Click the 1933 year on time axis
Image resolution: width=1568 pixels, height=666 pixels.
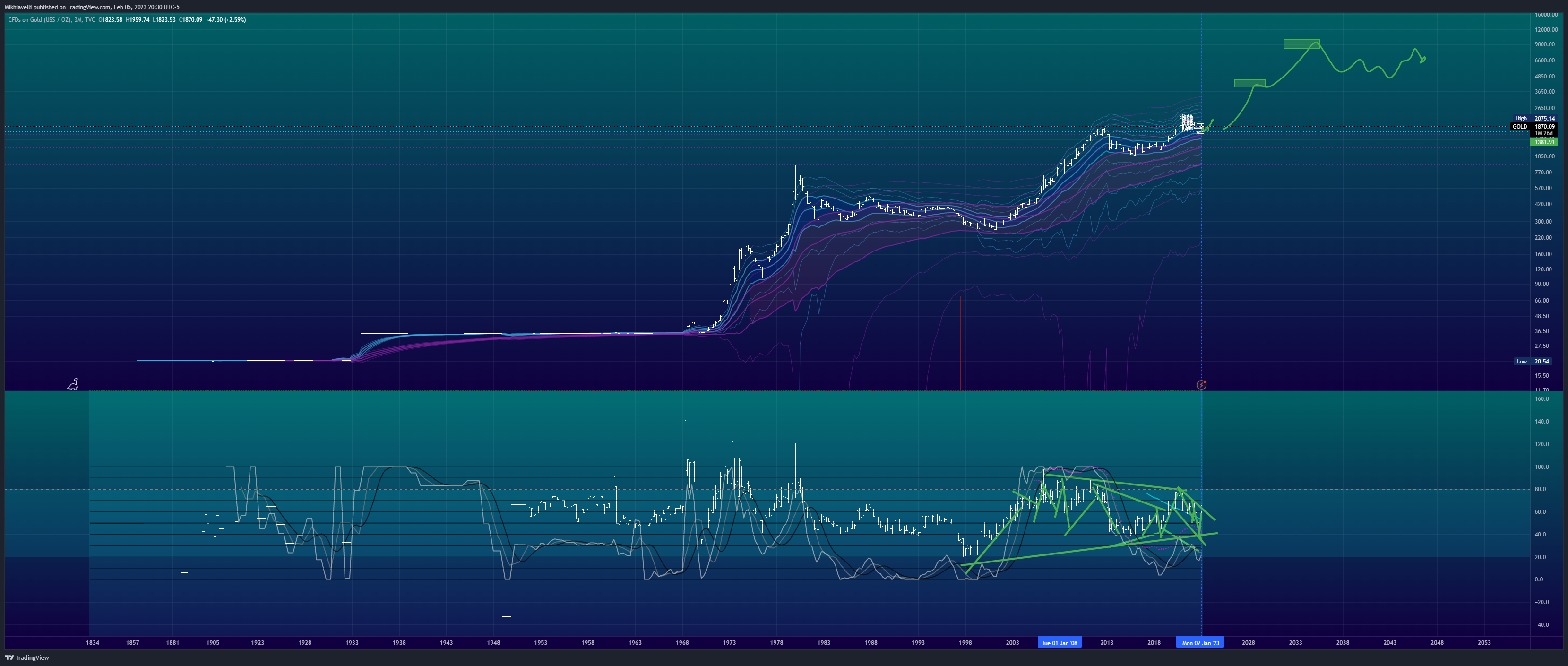(x=352, y=643)
